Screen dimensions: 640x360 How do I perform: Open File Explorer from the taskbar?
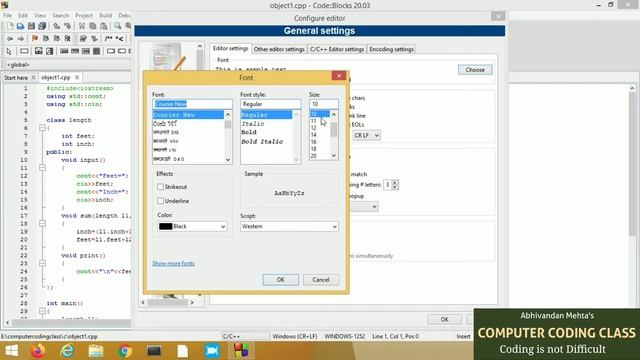[x=96, y=351]
